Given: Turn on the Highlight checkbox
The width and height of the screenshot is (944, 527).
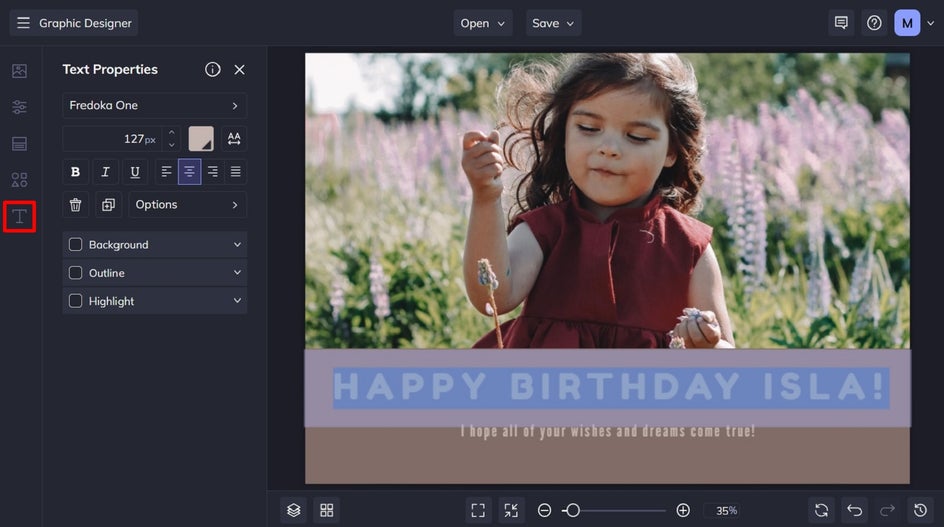Looking at the screenshot, I should 75,301.
